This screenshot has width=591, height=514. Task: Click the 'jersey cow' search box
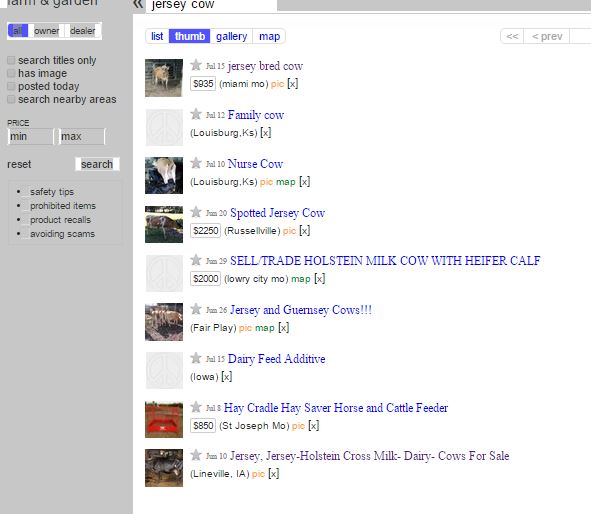coord(211,5)
